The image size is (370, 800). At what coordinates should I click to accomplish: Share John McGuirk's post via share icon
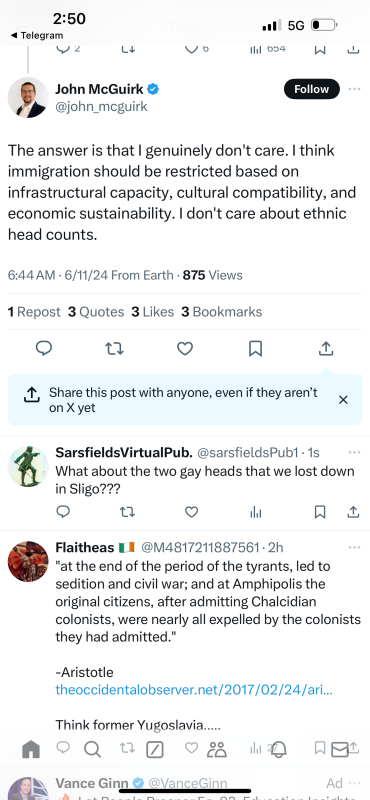tap(326, 348)
